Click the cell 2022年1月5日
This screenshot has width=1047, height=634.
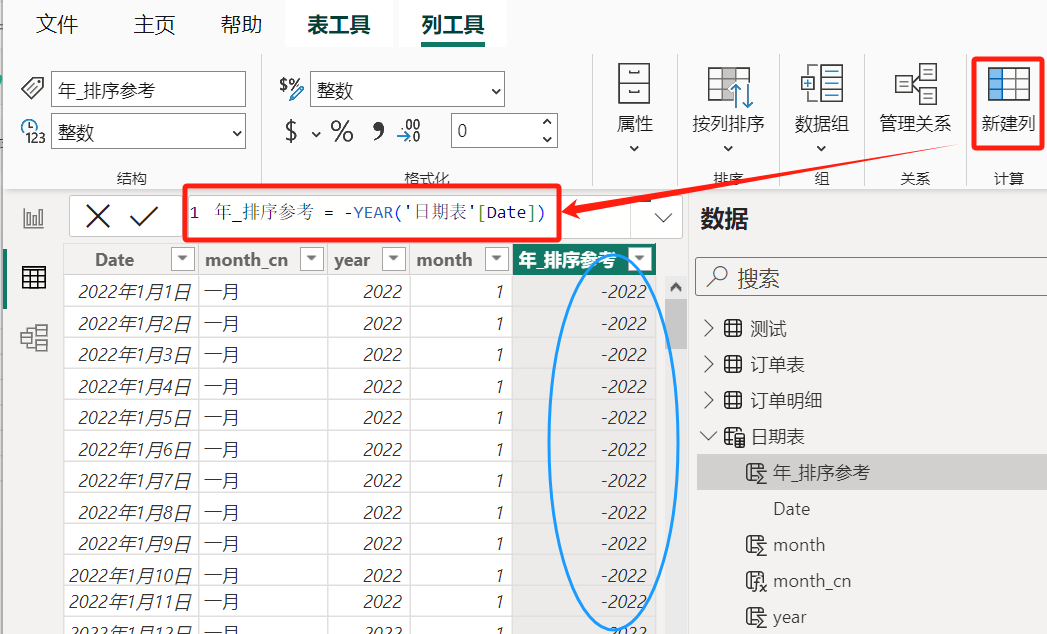coord(132,418)
